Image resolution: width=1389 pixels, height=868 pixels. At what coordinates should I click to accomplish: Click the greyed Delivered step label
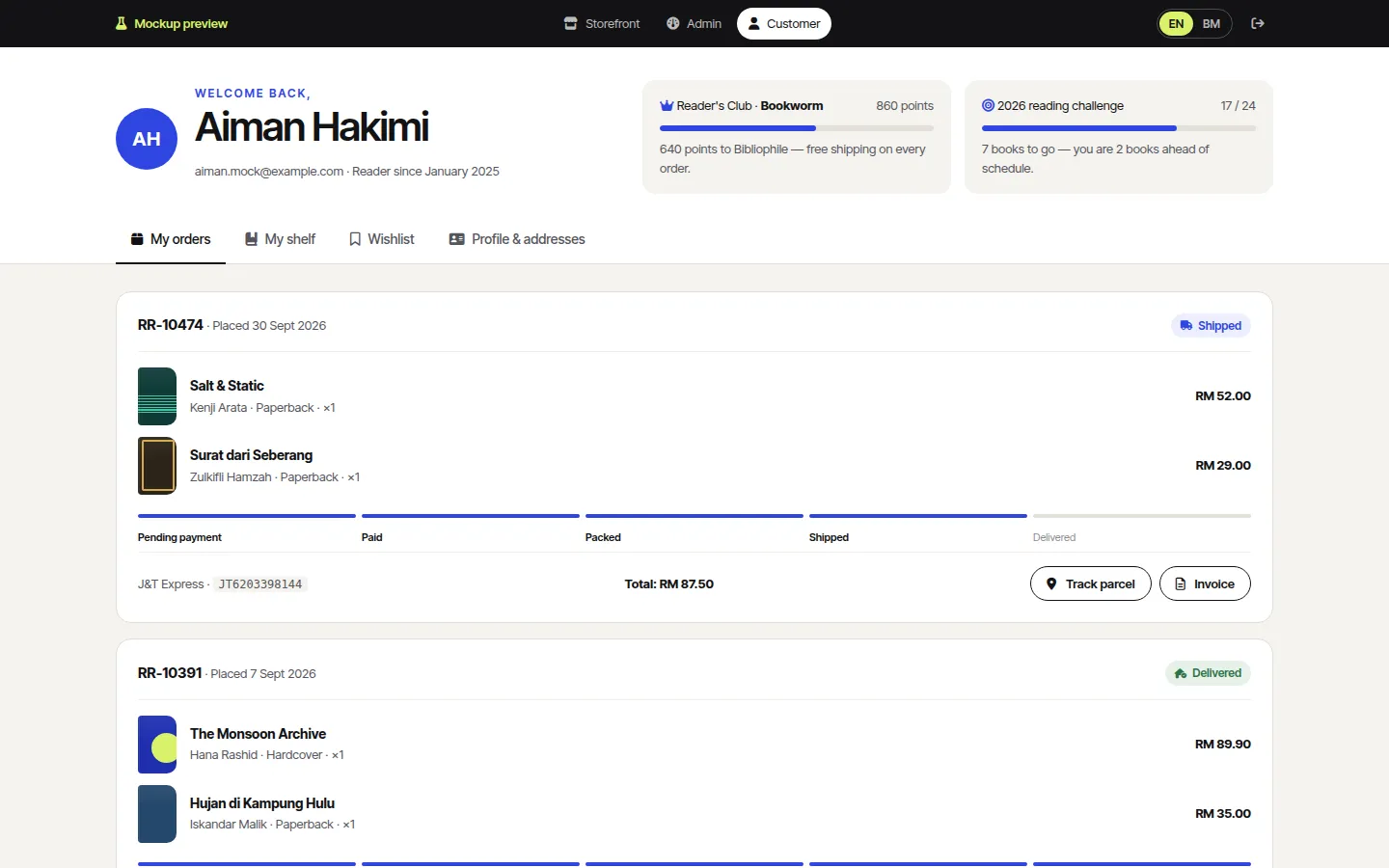pos(1054,537)
